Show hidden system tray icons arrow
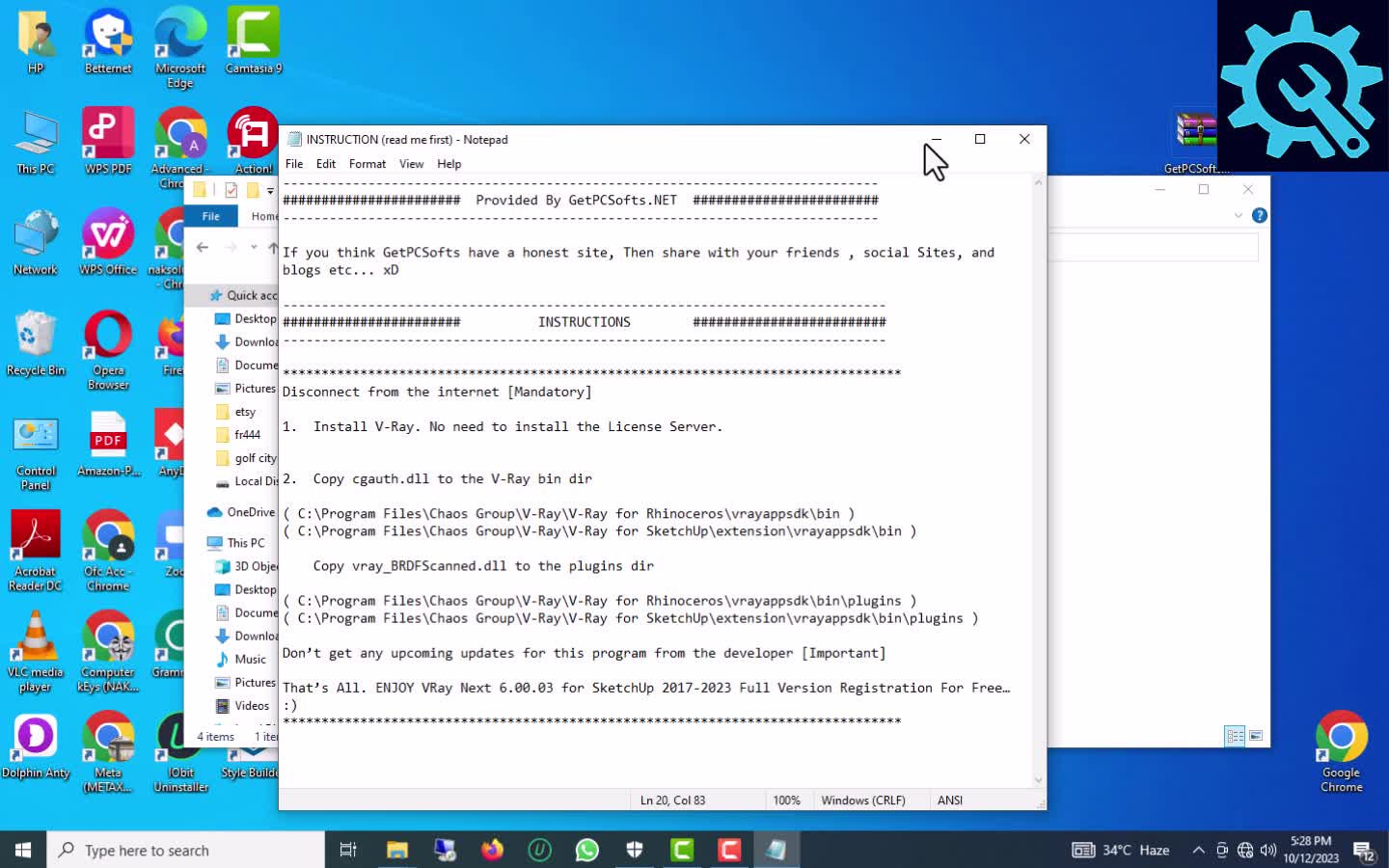The image size is (1389, 868). (x=1198, y=850)
